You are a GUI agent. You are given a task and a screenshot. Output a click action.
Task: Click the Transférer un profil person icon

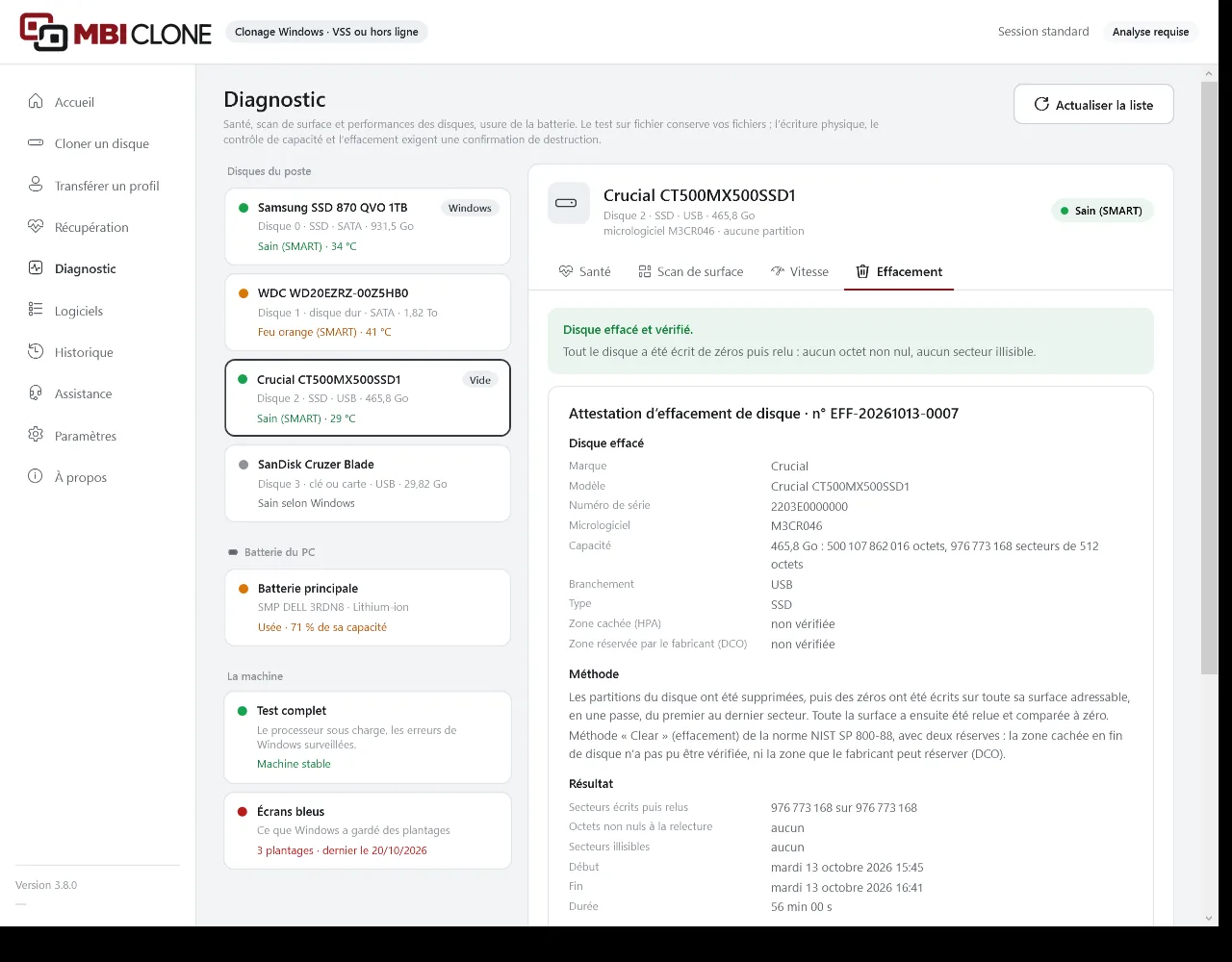(36, 185)
